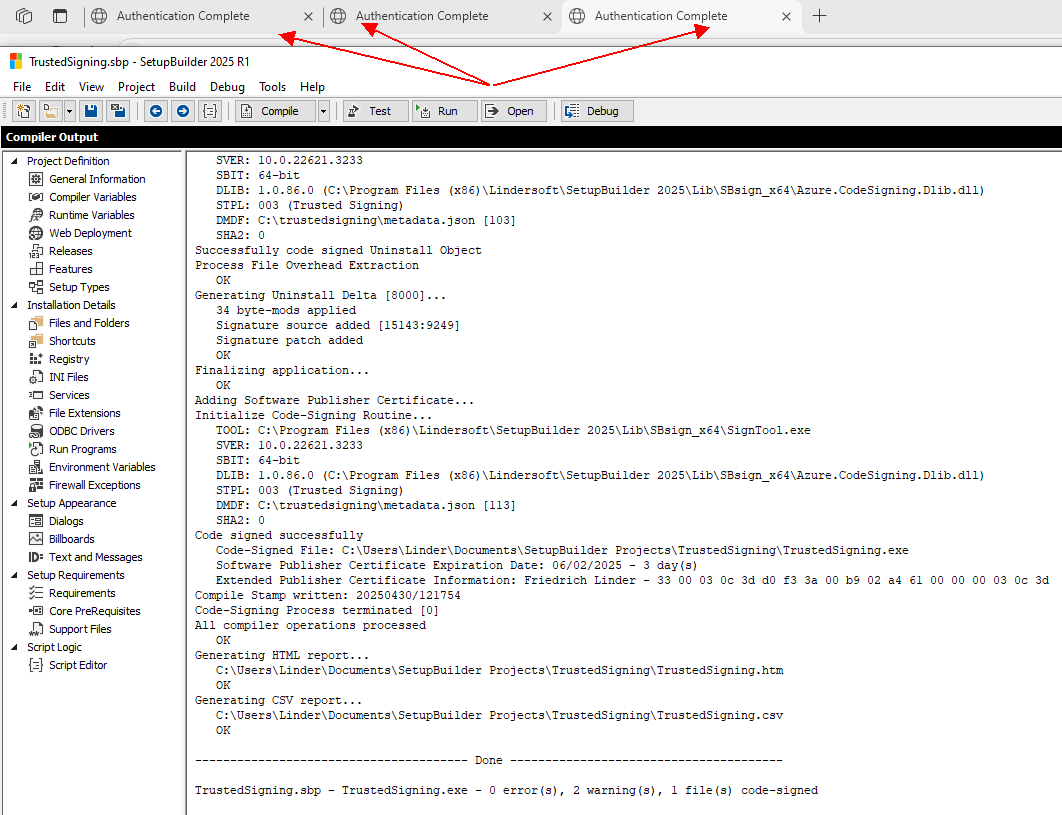Click the save-all/export disk toolbar icon
Viewport: 1062px width, 815px height.
point(118,110)
